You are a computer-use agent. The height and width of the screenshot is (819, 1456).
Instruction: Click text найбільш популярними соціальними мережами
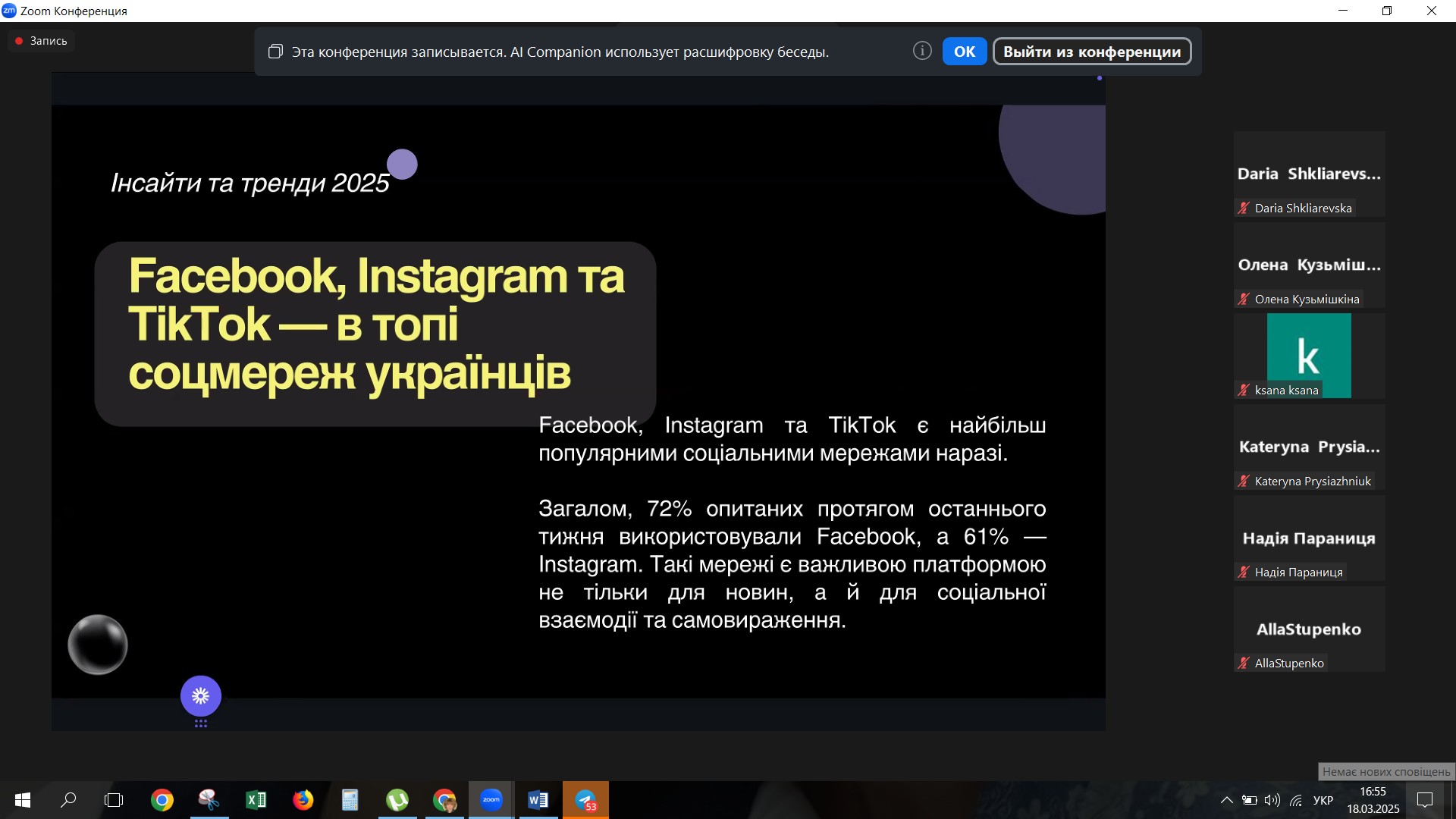pyautogui.click(x=792, y=439)
